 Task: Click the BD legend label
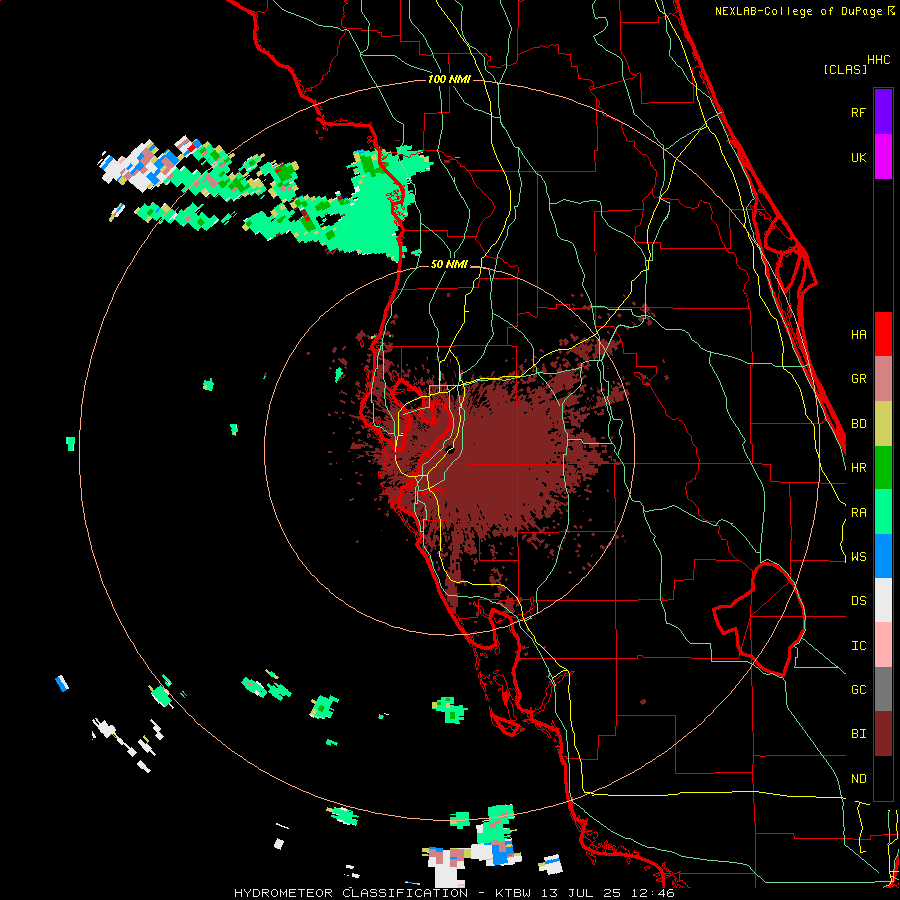[858, 424]
